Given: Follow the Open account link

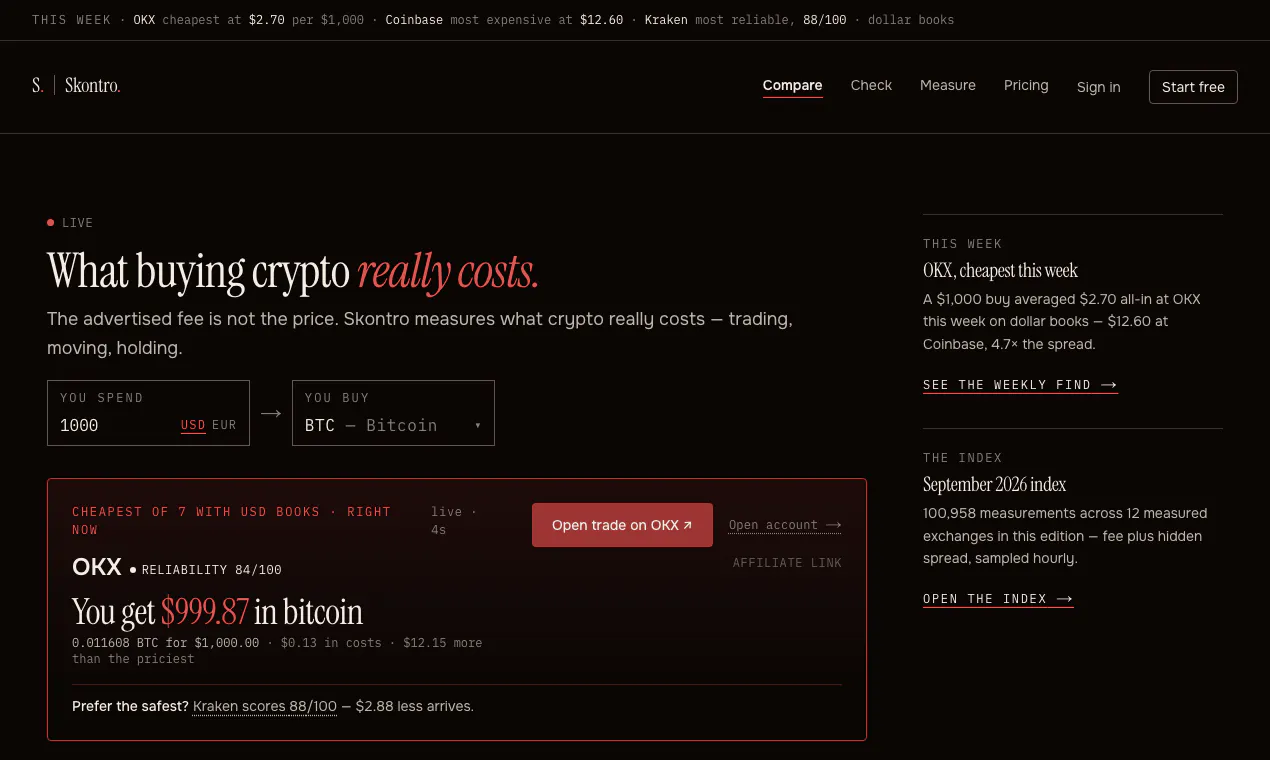Looking at the screenshot, I should coord(785,525).
